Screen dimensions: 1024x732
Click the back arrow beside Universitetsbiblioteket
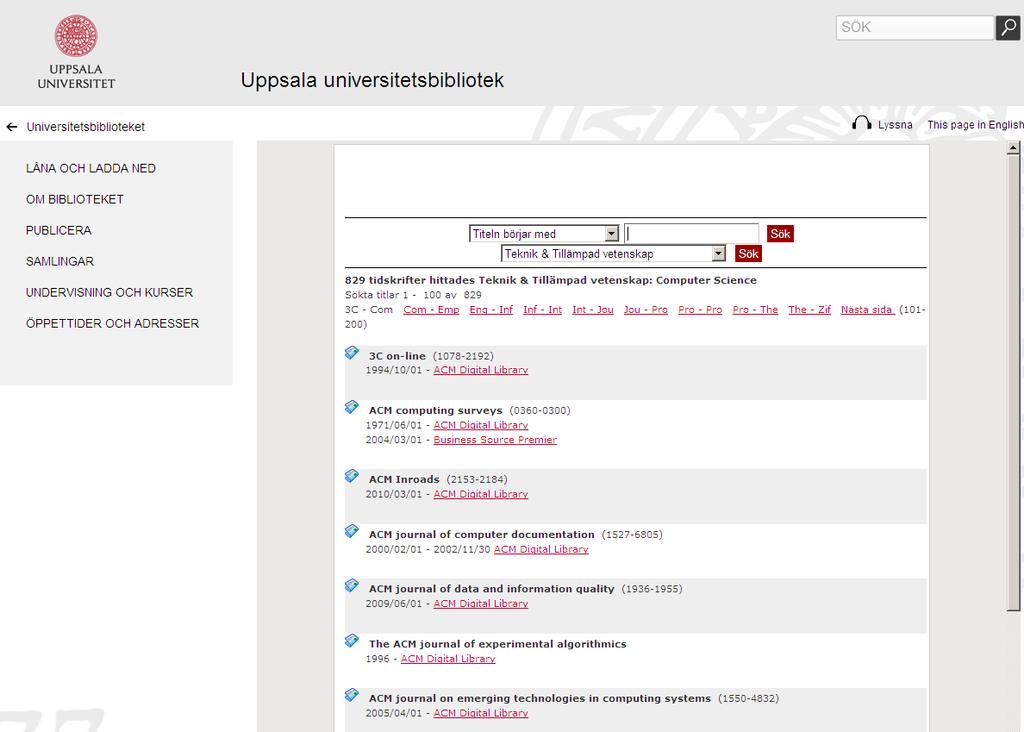[x=12, y=127]
